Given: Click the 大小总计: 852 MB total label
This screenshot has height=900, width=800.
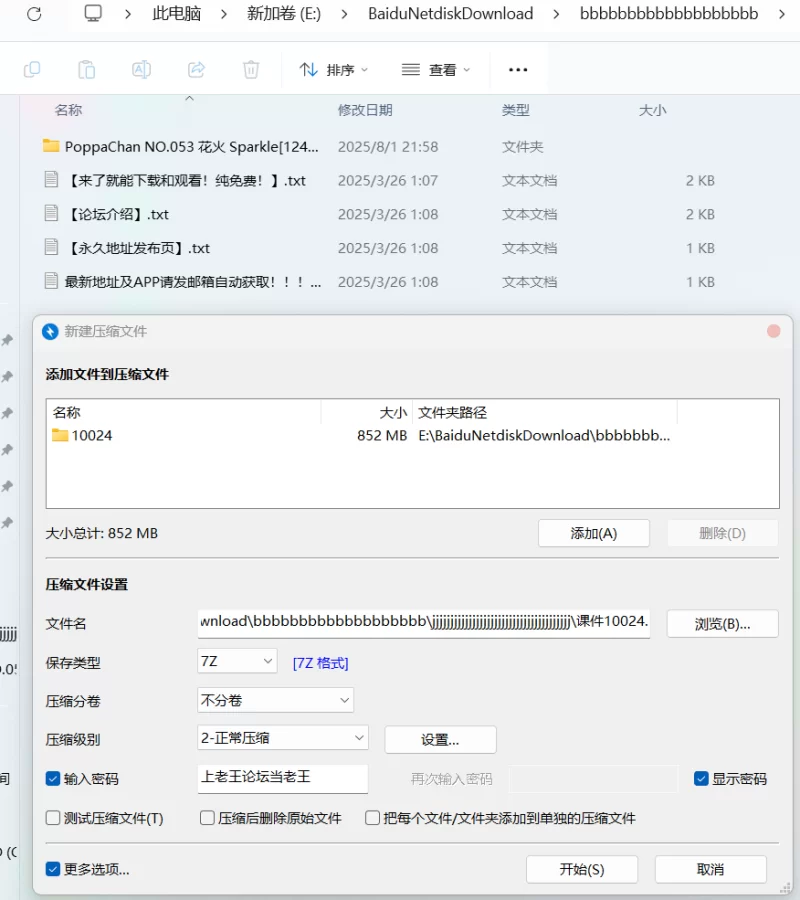Looking at the screenshot, I should tap(102, 533).
